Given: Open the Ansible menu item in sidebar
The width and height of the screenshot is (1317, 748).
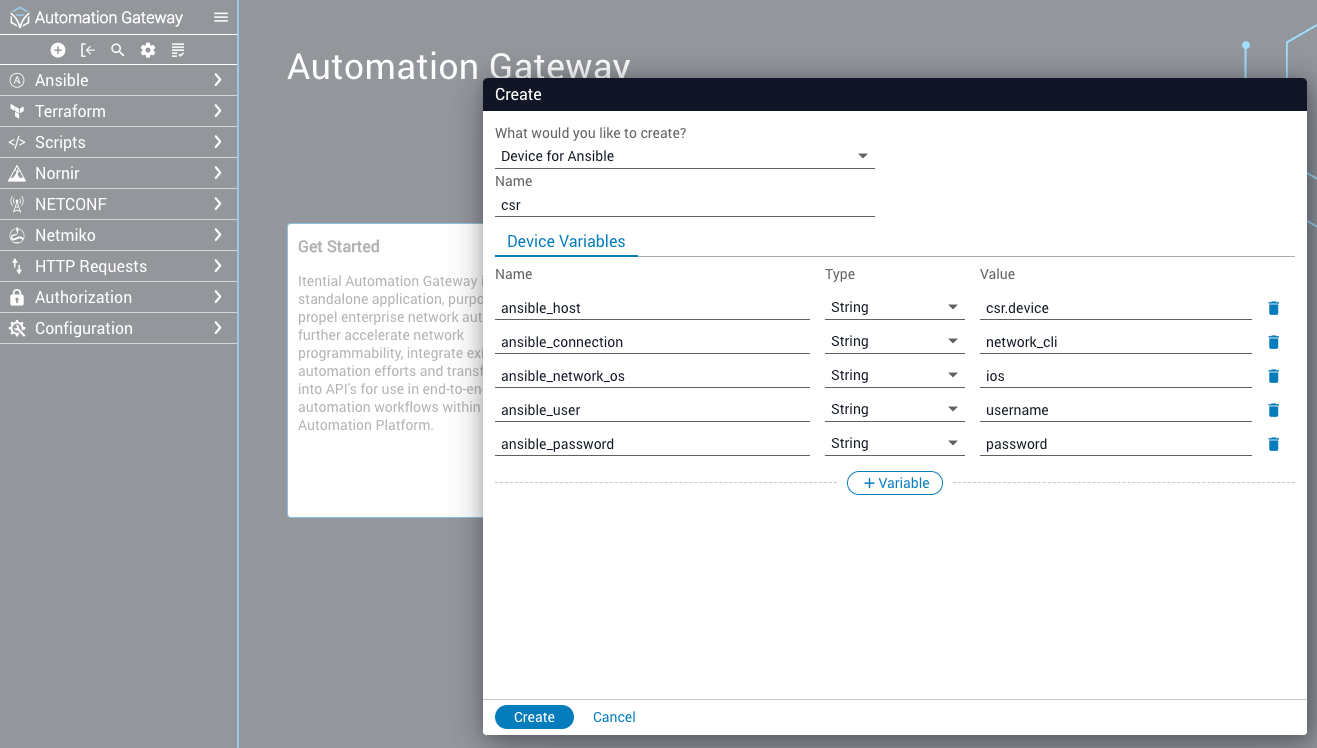Looking at the screenshot, I should (118, 80).
